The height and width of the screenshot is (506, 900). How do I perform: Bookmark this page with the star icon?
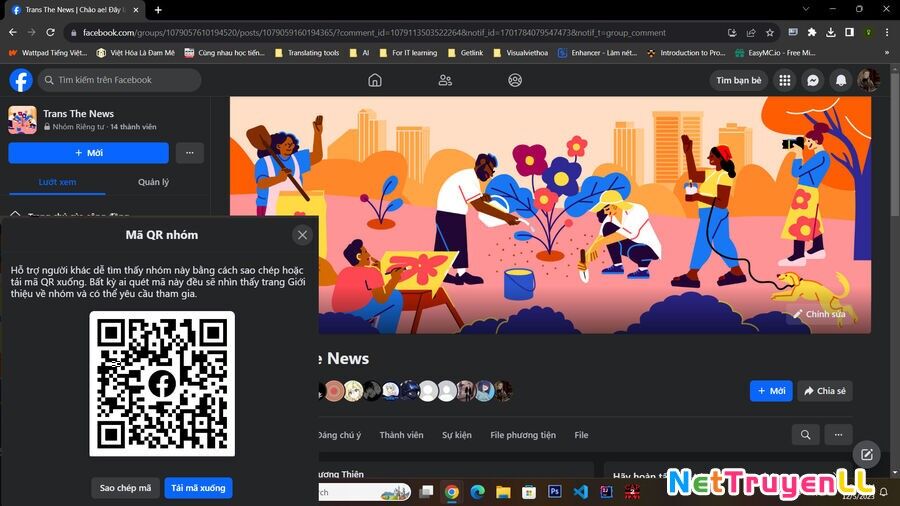pyautogui.click(x=770, y=33)
